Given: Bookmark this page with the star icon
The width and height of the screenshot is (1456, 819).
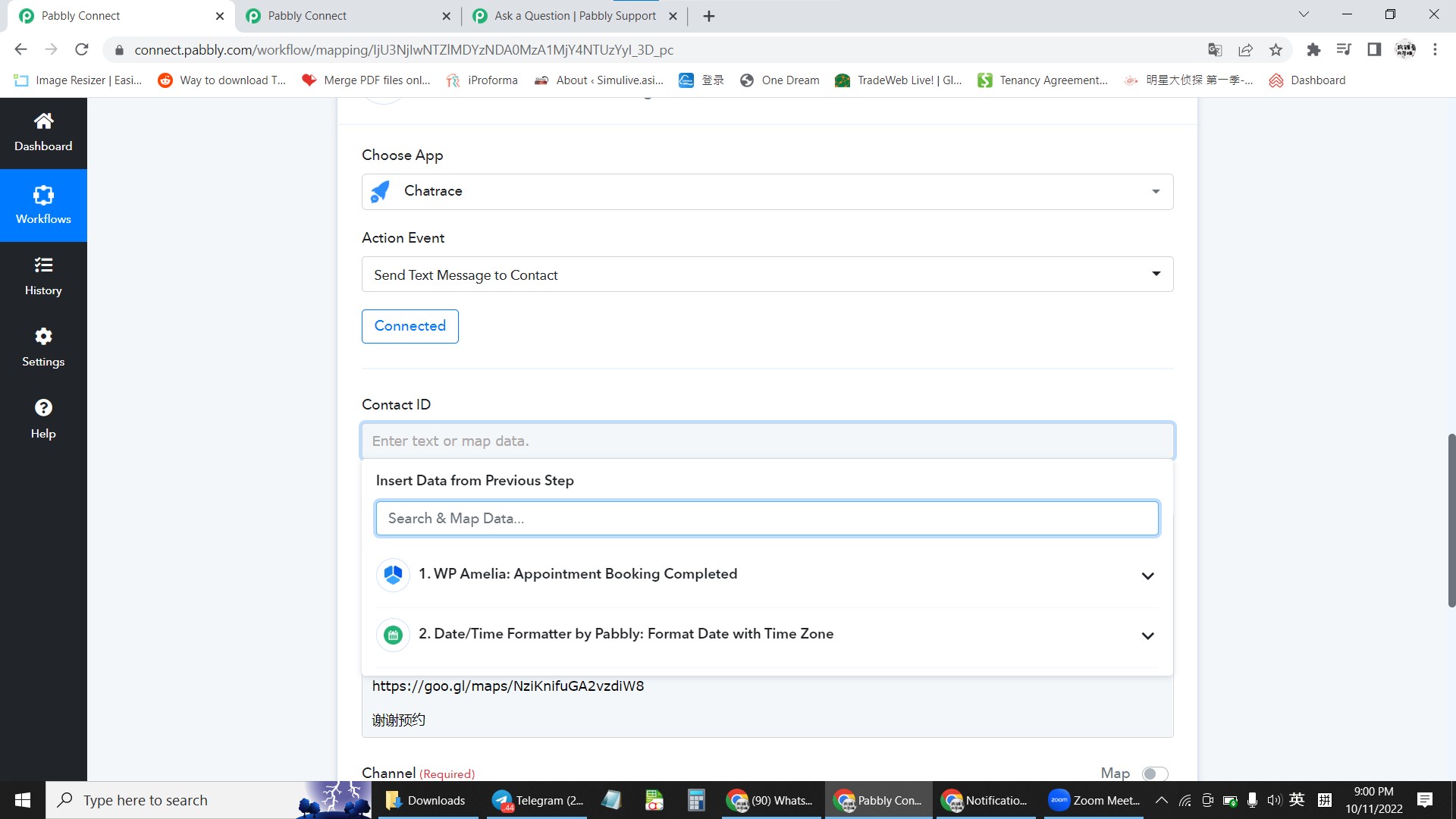Looking at the screenshot, I should click(1276, 49).
